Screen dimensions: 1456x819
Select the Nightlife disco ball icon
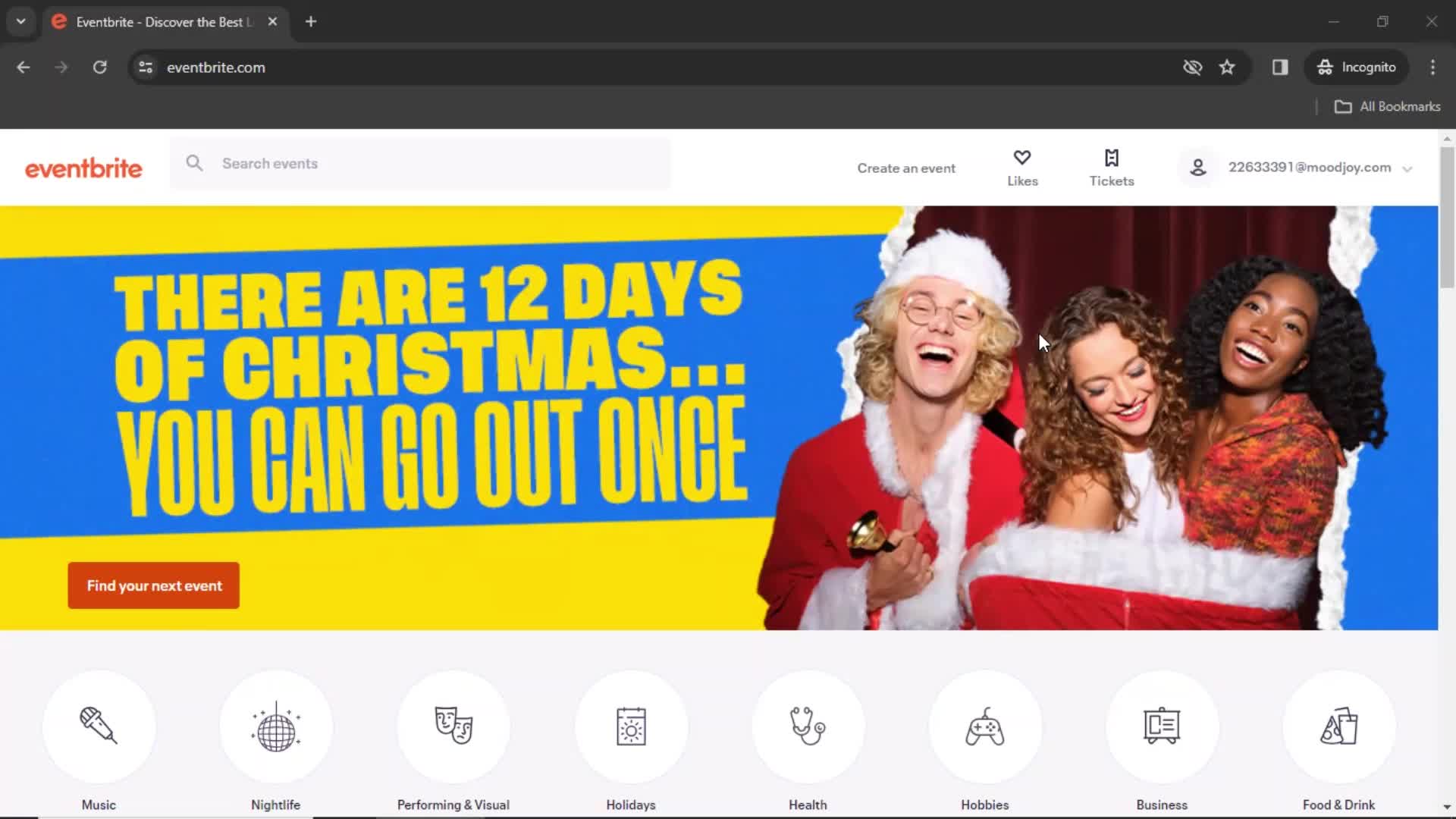click(275, 725)
